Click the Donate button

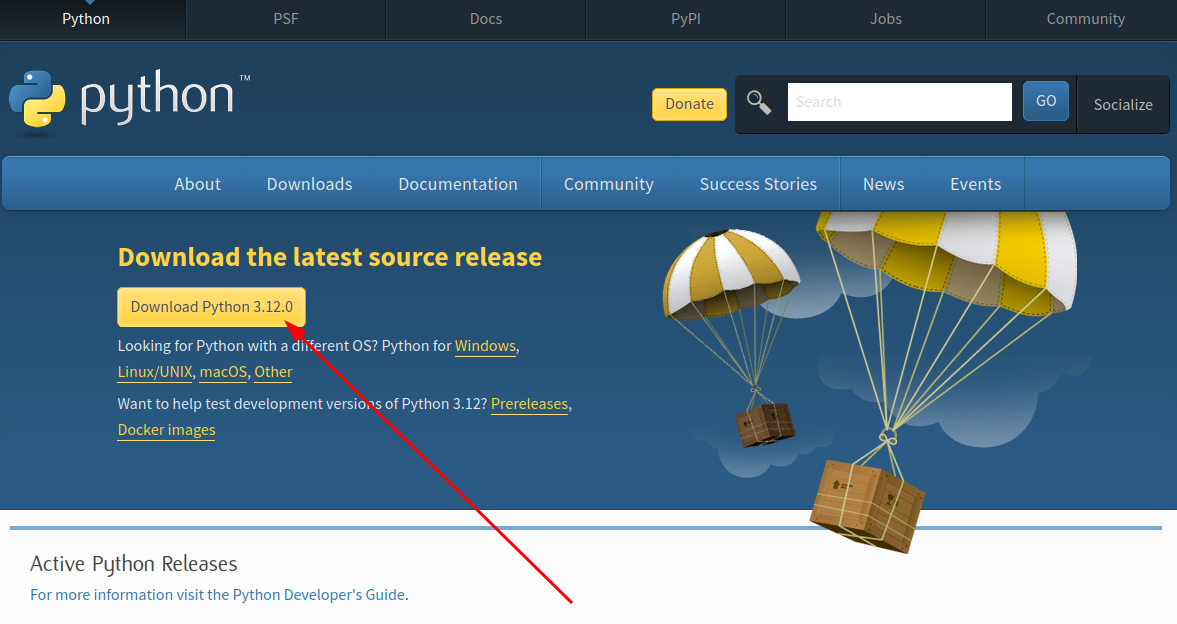[x=689, y=104]
